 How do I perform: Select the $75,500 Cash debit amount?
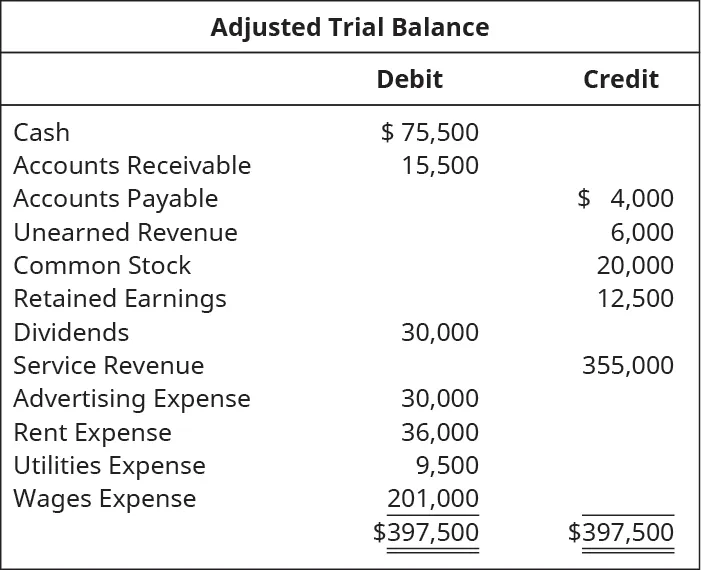(430, 132)
